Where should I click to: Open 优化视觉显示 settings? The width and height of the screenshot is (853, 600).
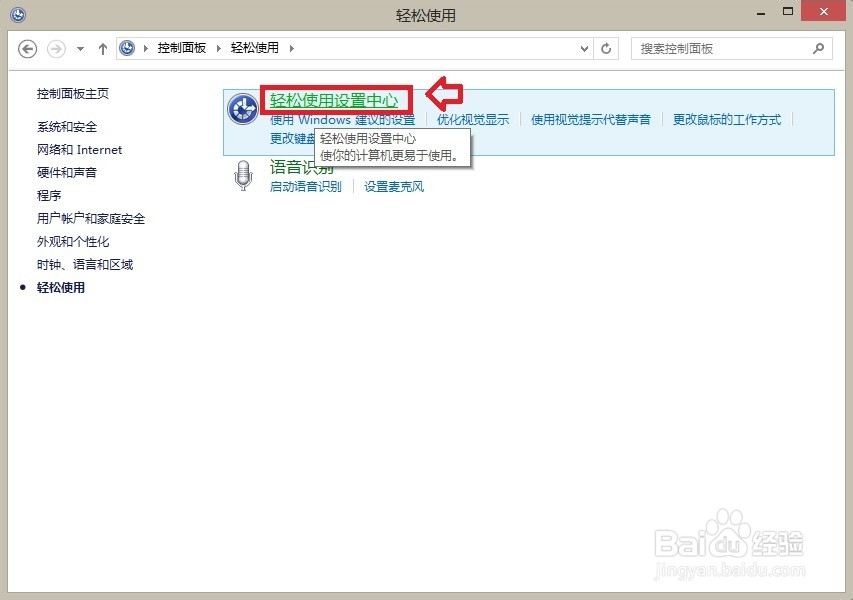(x=473, y=119)
